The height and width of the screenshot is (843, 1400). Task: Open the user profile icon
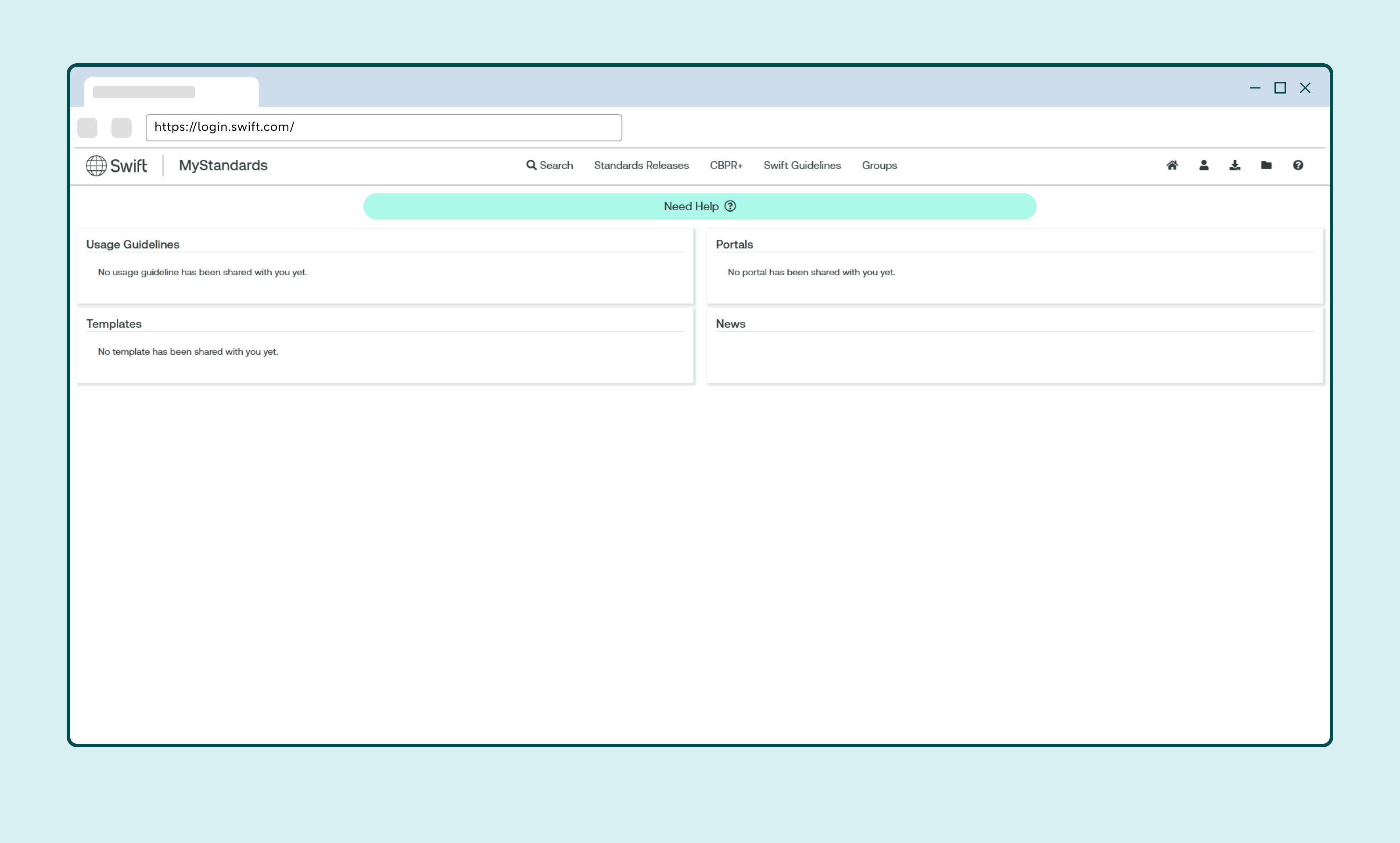[1203, 165]
